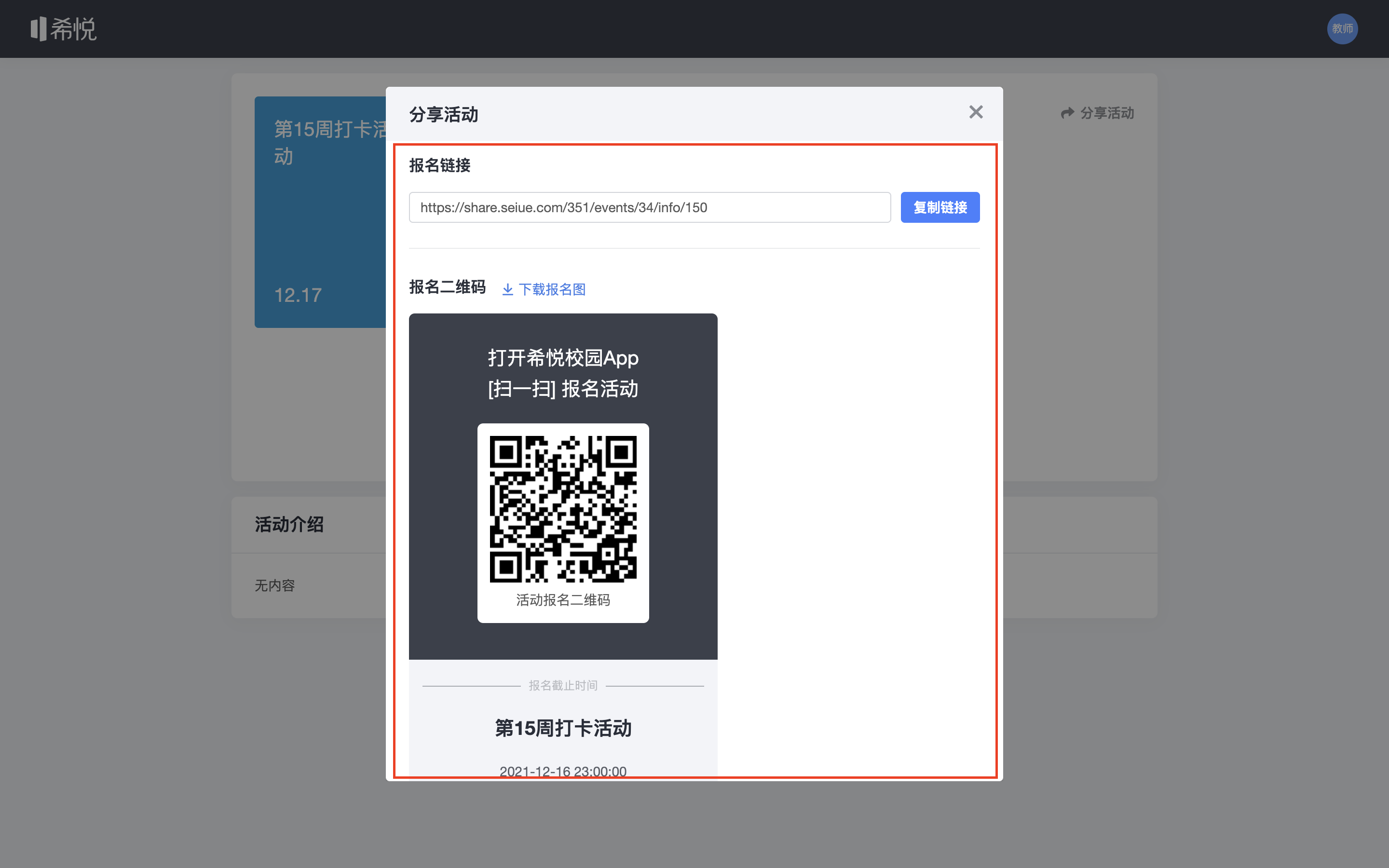This screenshot has width=1389, height=868.
Task: Close the 分享活动 dialog
Action: 976,112
